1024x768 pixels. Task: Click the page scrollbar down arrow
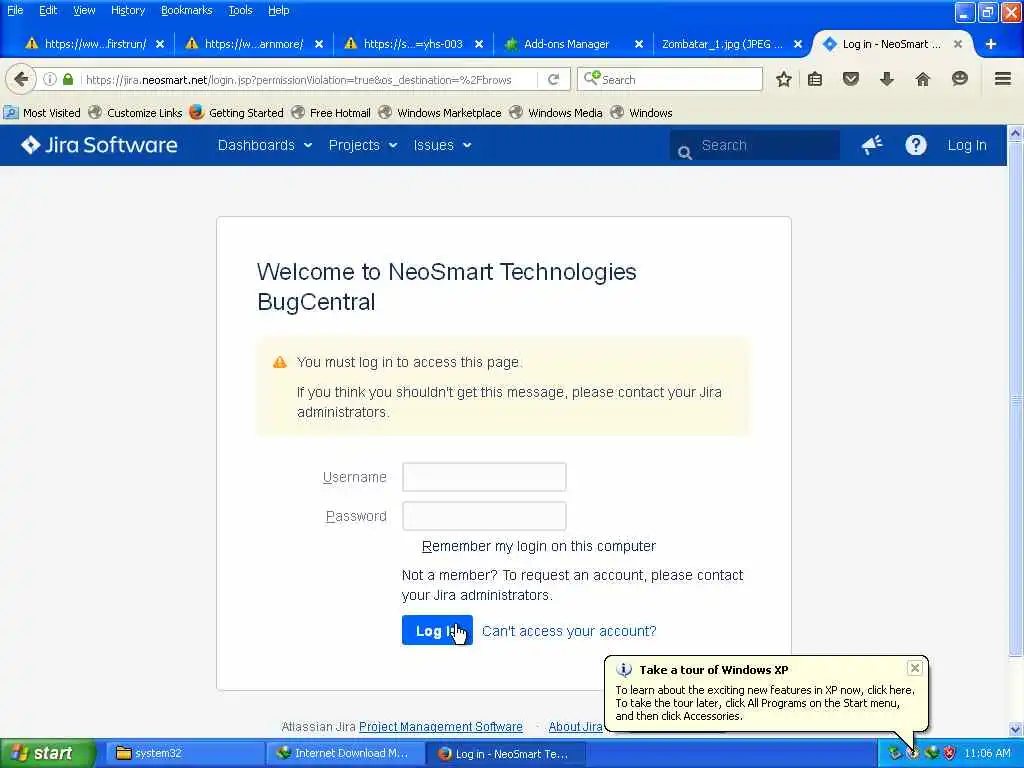(x=1016, y=729)
